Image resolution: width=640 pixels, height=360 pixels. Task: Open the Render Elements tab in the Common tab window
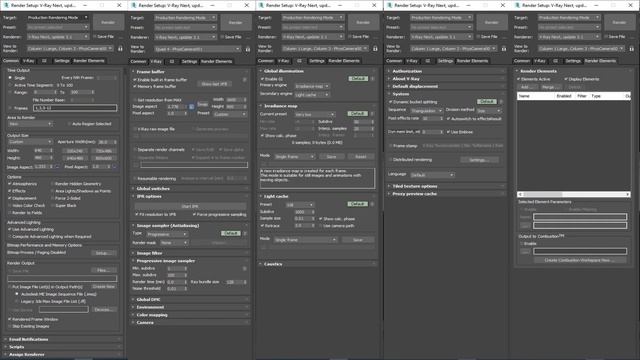[x=89, y=60]
